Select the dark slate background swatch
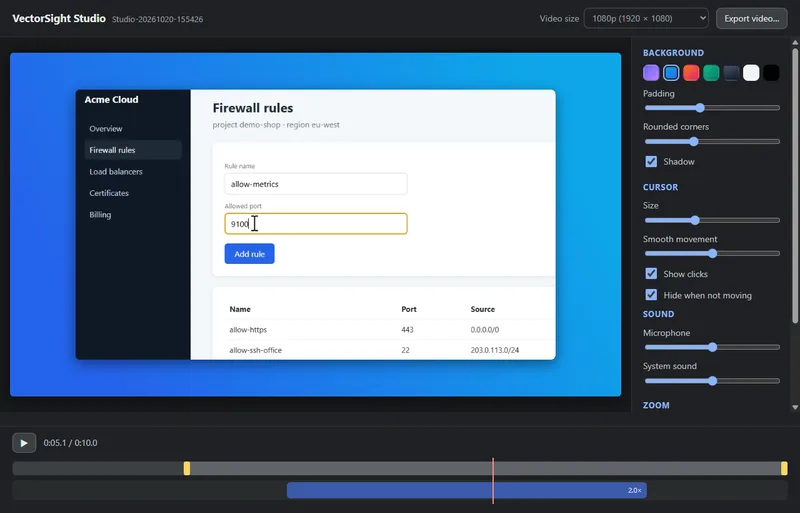The image size is (800, 513). 731,73
